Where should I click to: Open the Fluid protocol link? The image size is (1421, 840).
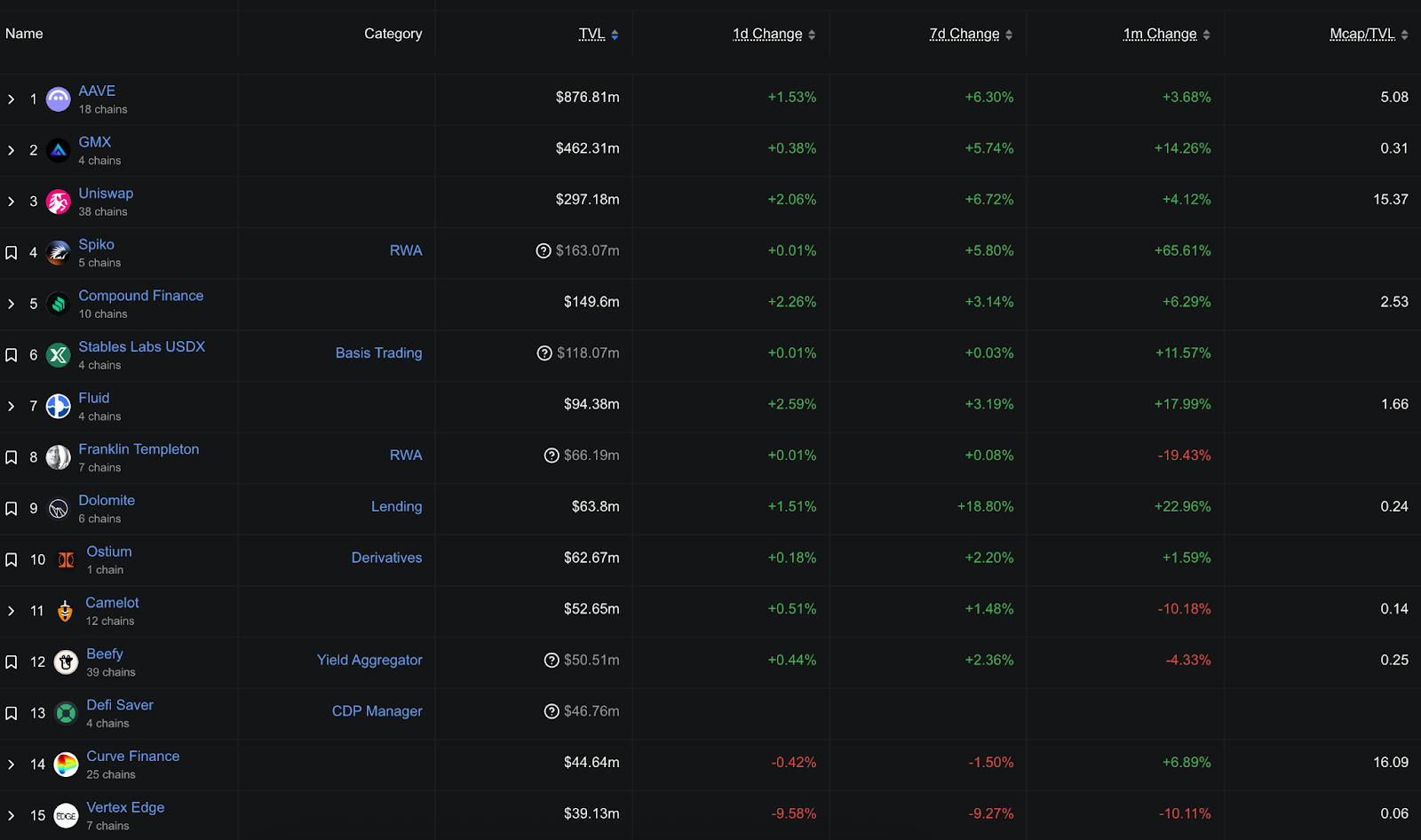(94, 398)
